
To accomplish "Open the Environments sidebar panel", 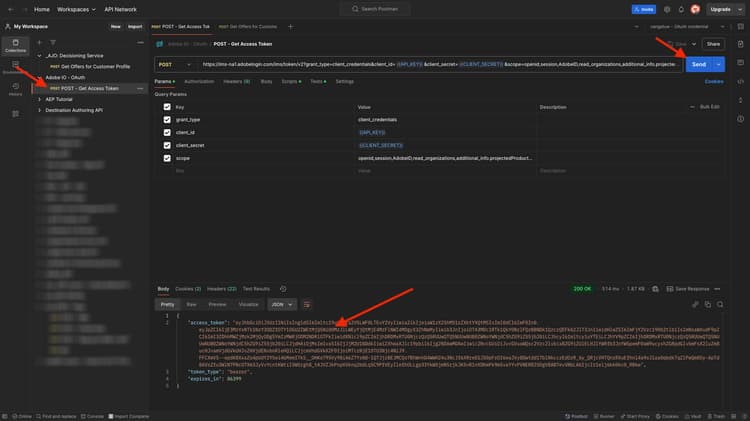I will click(x=15, y=67).
